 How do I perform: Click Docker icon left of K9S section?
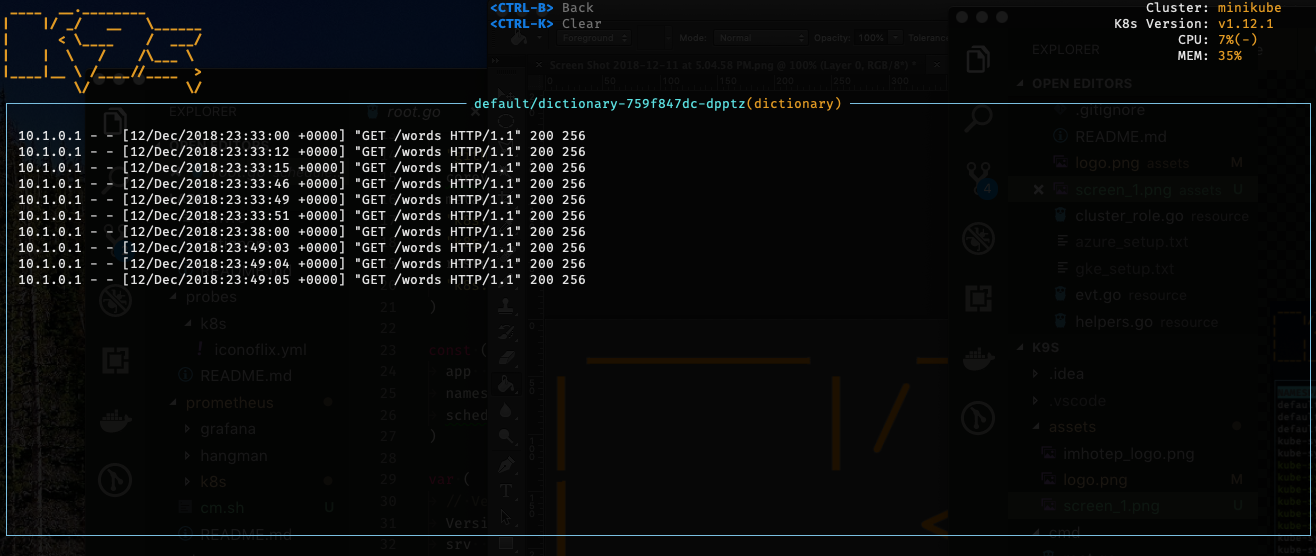(977, 357)
